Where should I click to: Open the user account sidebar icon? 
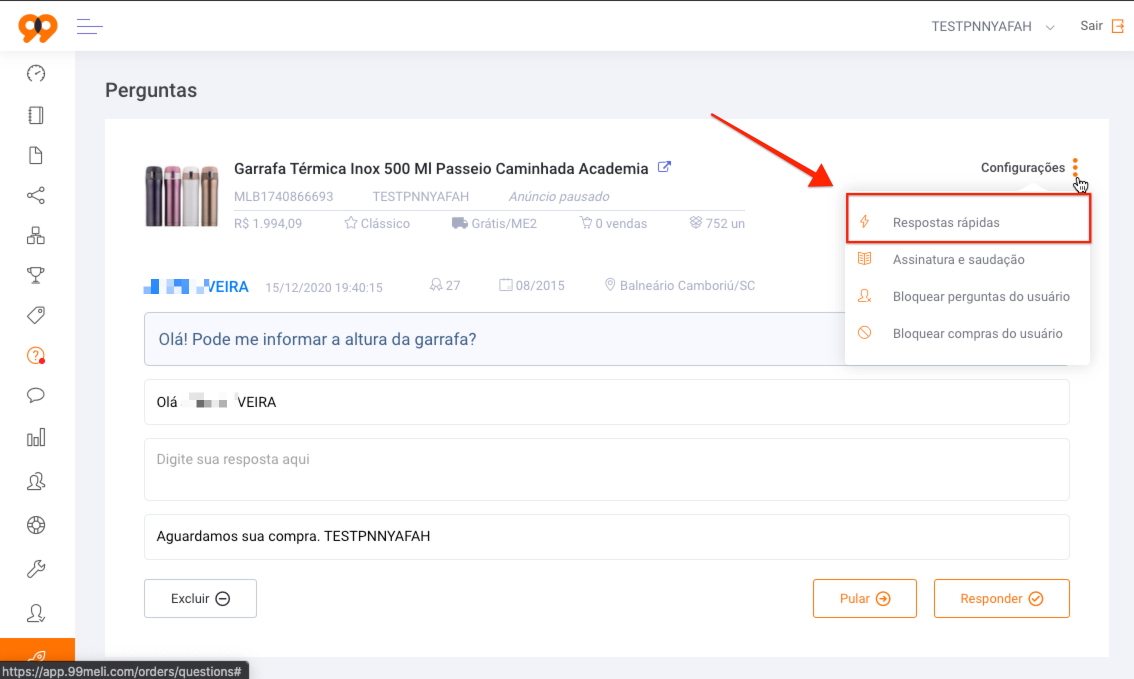[35, 613]
